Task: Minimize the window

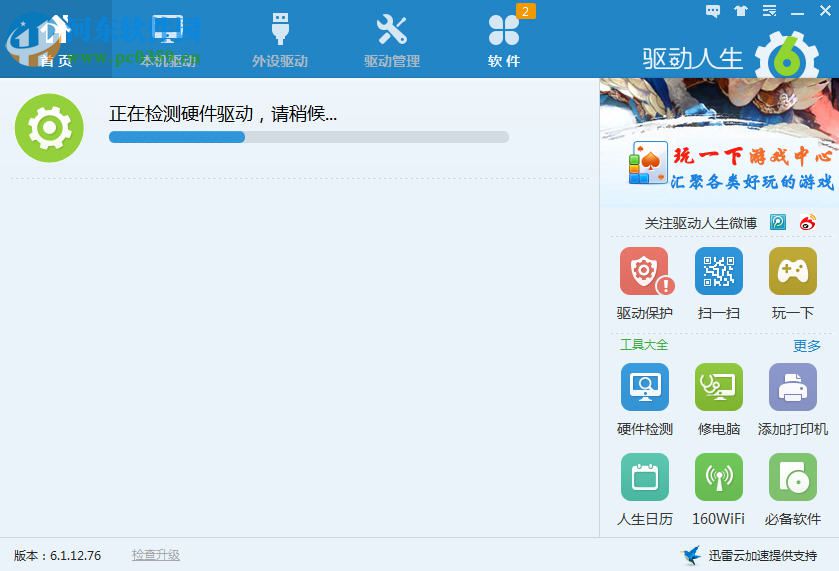Action: pyautogui.click(x=797, y=12)
